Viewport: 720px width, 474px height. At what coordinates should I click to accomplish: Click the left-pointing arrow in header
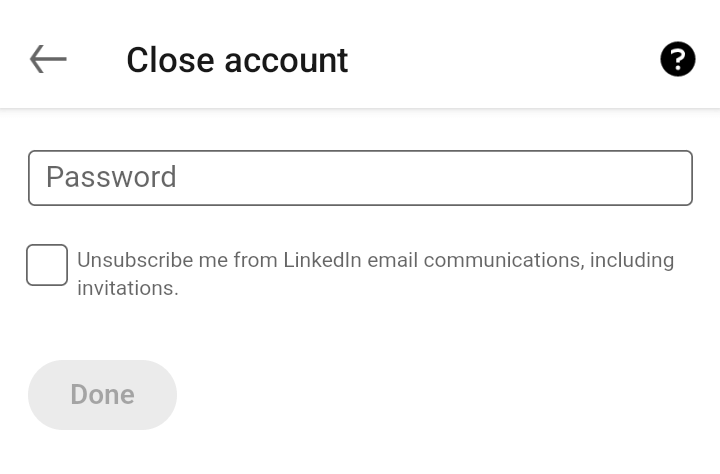point(48,59)
